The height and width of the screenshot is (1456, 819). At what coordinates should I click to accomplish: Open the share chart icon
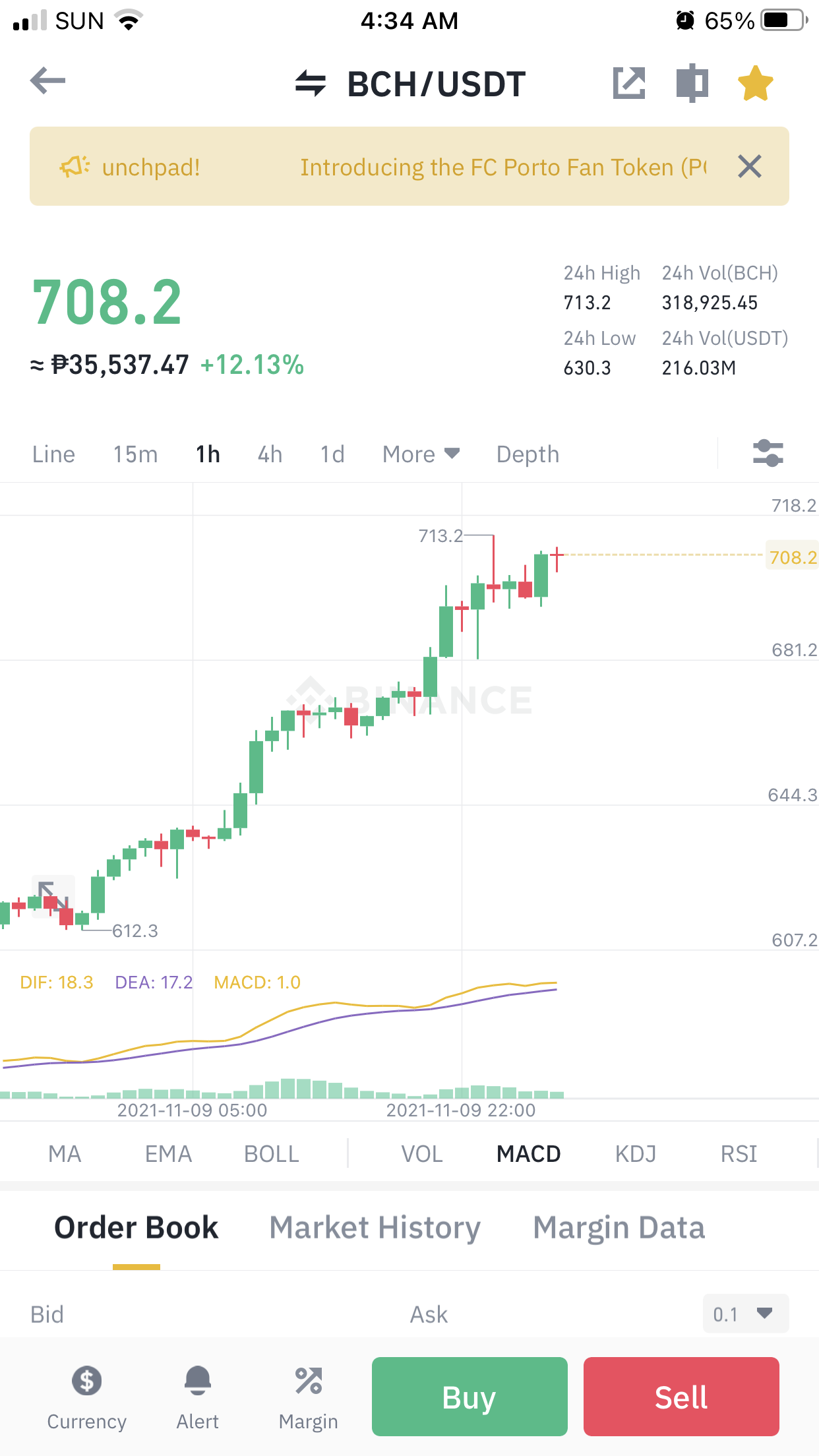pyautogui.click(x=629, y=83)
